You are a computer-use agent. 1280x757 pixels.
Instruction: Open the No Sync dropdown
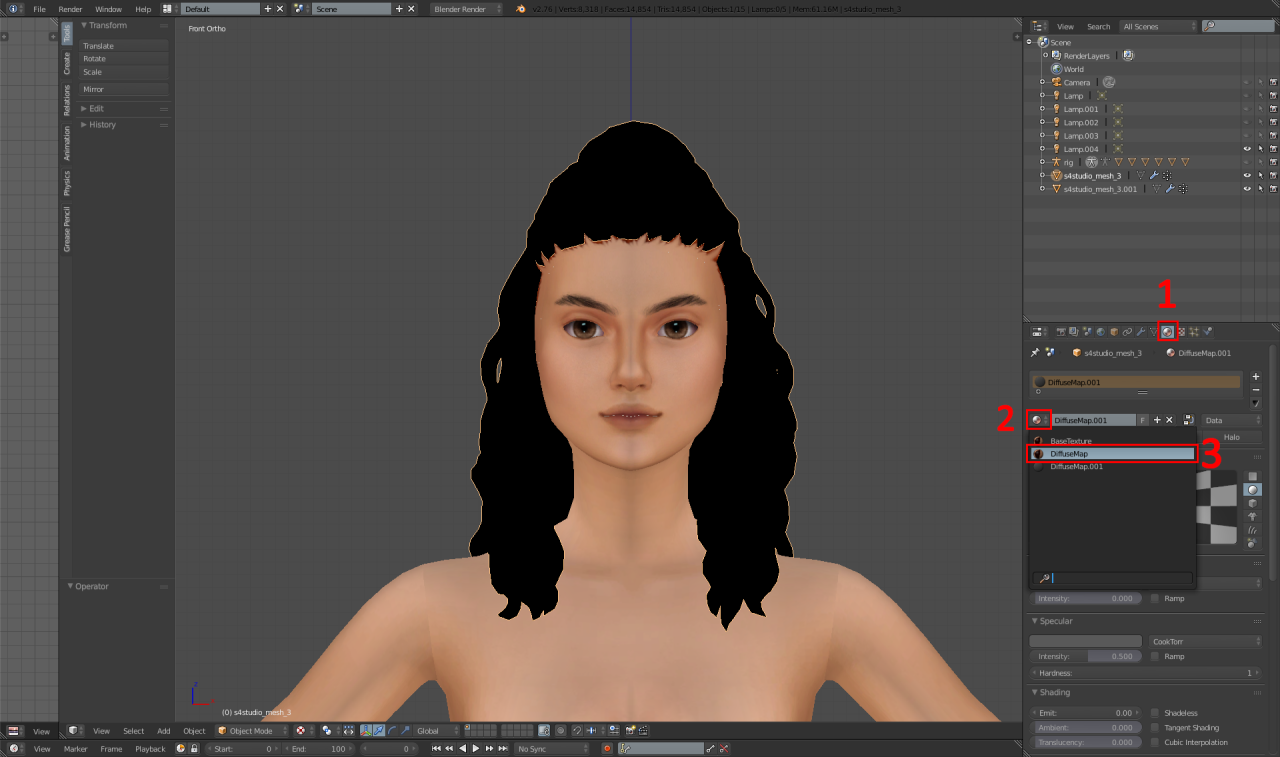click(552, 748)
